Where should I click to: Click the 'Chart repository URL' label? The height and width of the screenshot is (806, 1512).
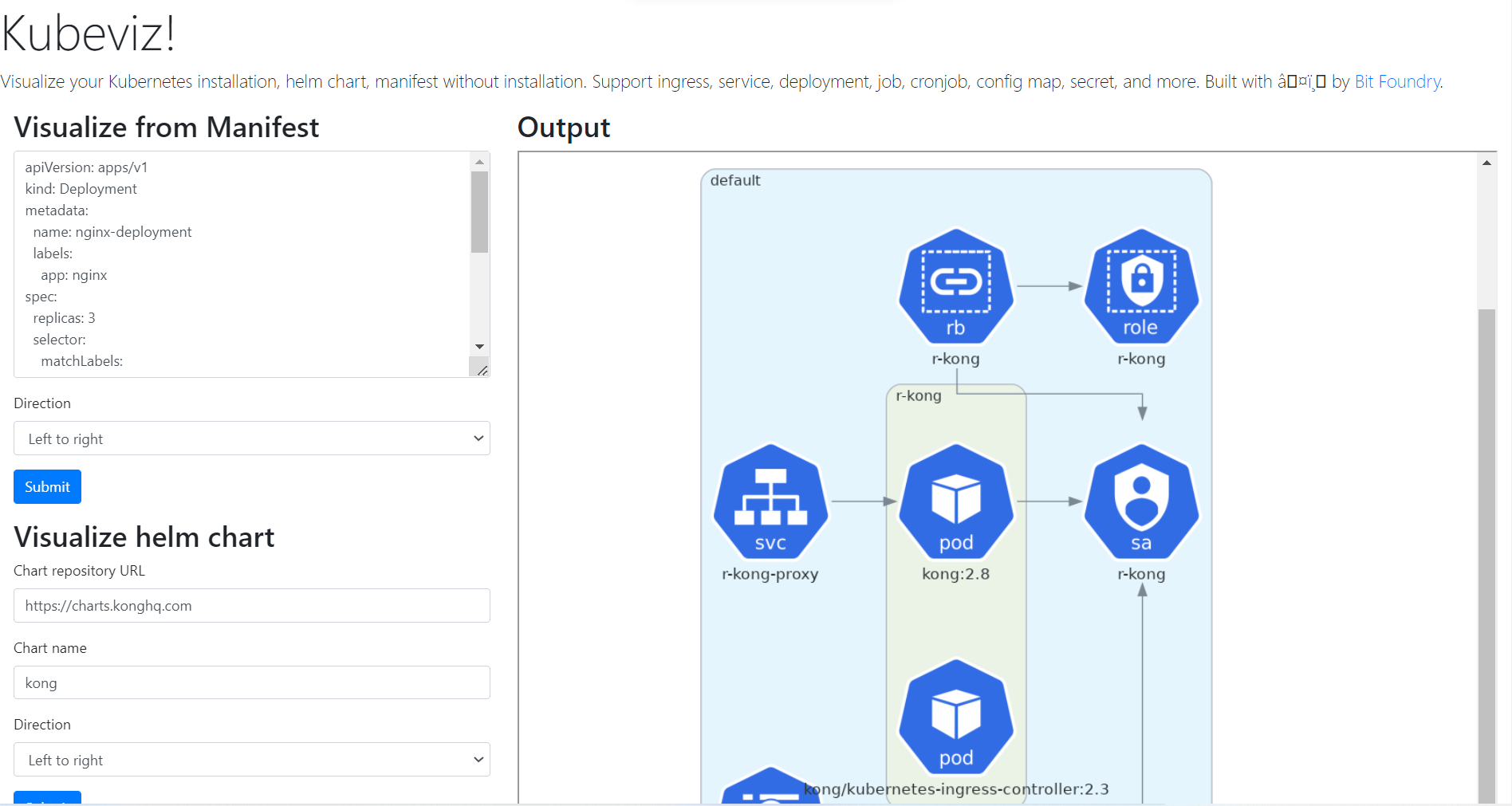pyautogui.click(x=79, y=571)
